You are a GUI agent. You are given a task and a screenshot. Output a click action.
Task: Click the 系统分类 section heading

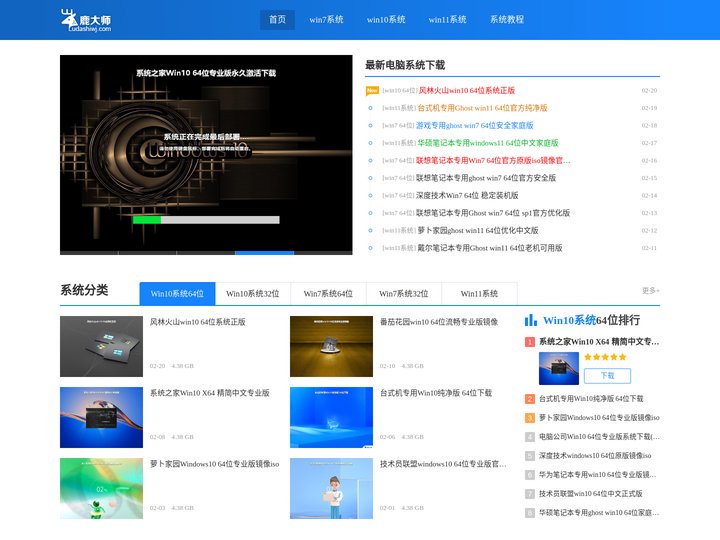(84, 290)
